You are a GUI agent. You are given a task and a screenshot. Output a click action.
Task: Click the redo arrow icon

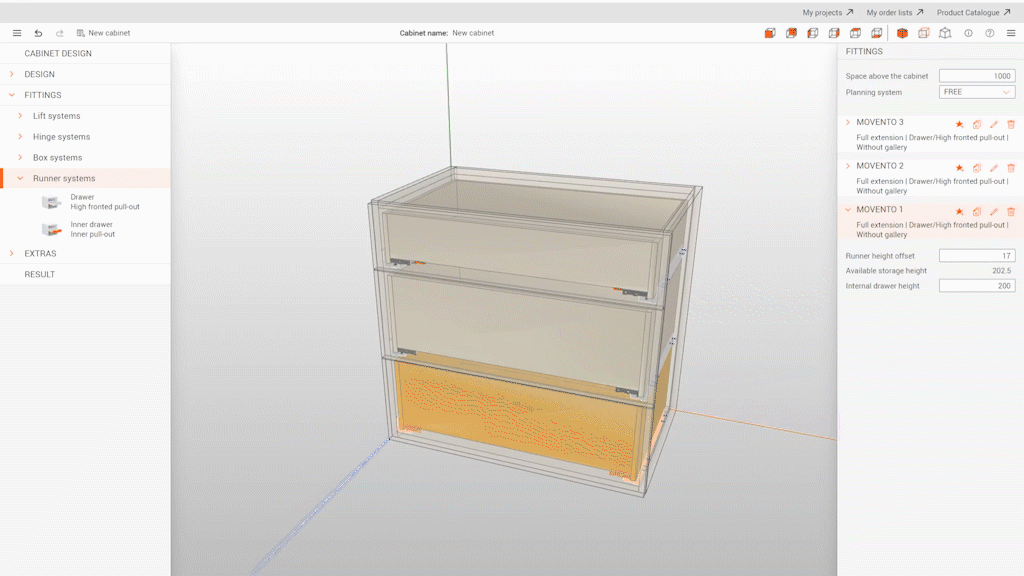[x=58, y=32]
